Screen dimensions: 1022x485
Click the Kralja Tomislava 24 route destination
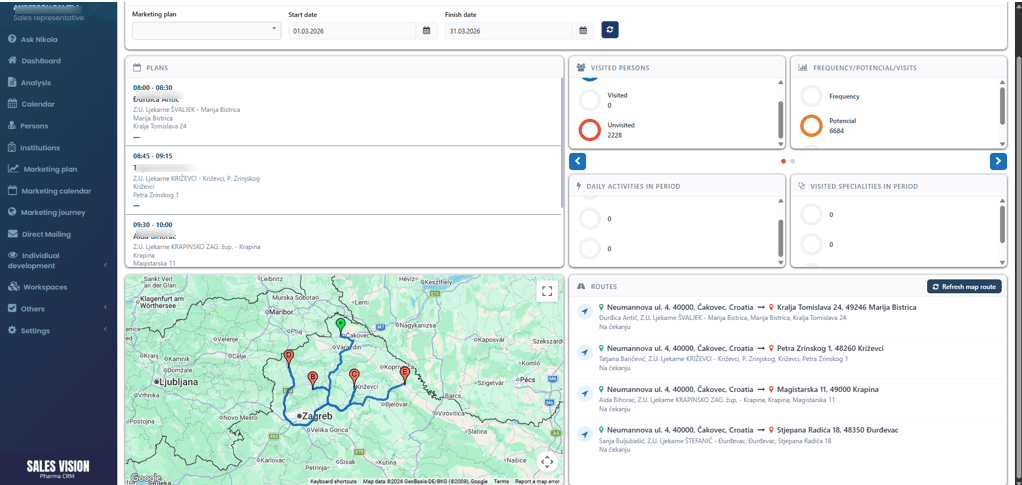[845, 307]
